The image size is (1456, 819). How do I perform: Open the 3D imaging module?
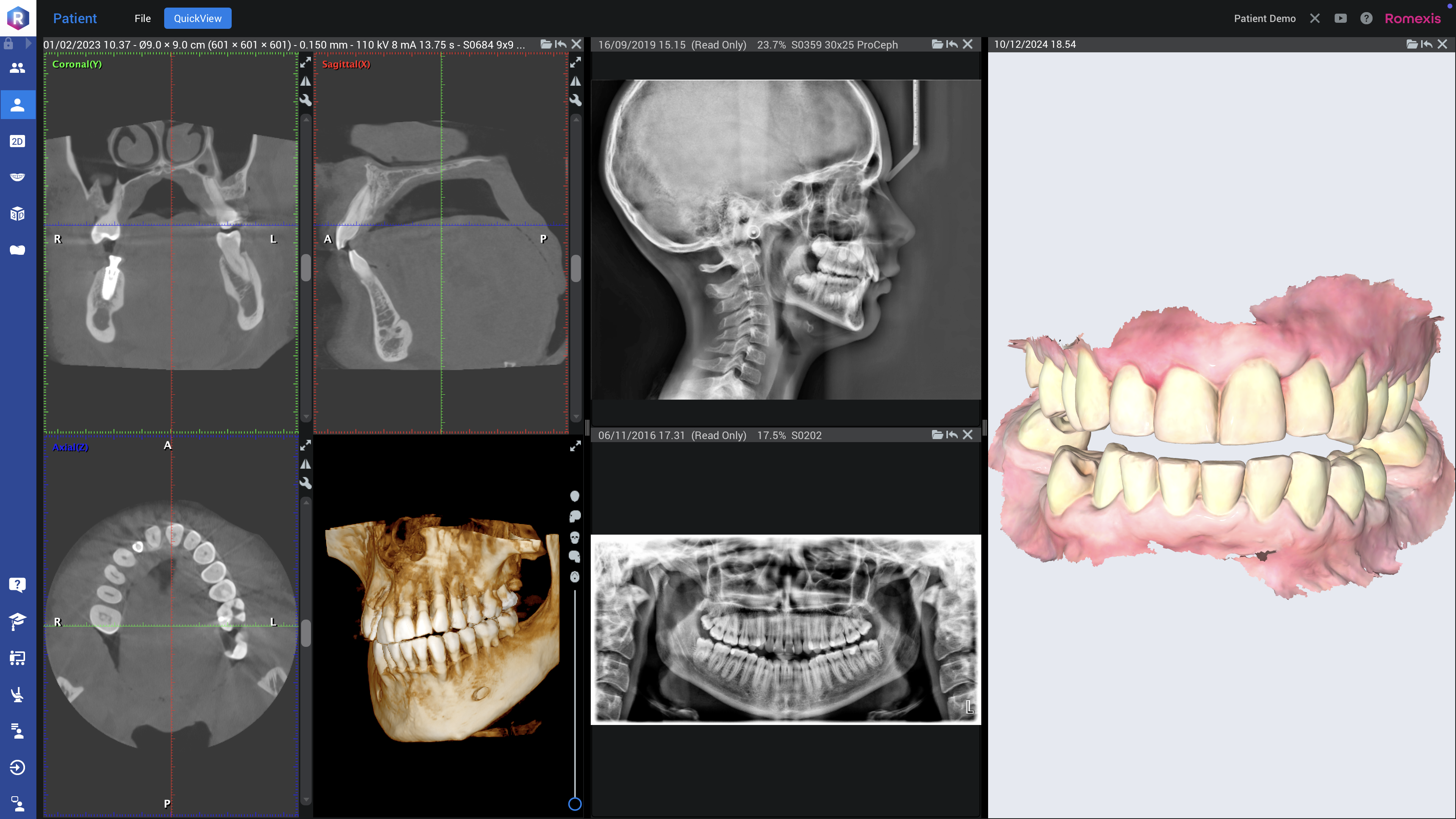(17, 213)
